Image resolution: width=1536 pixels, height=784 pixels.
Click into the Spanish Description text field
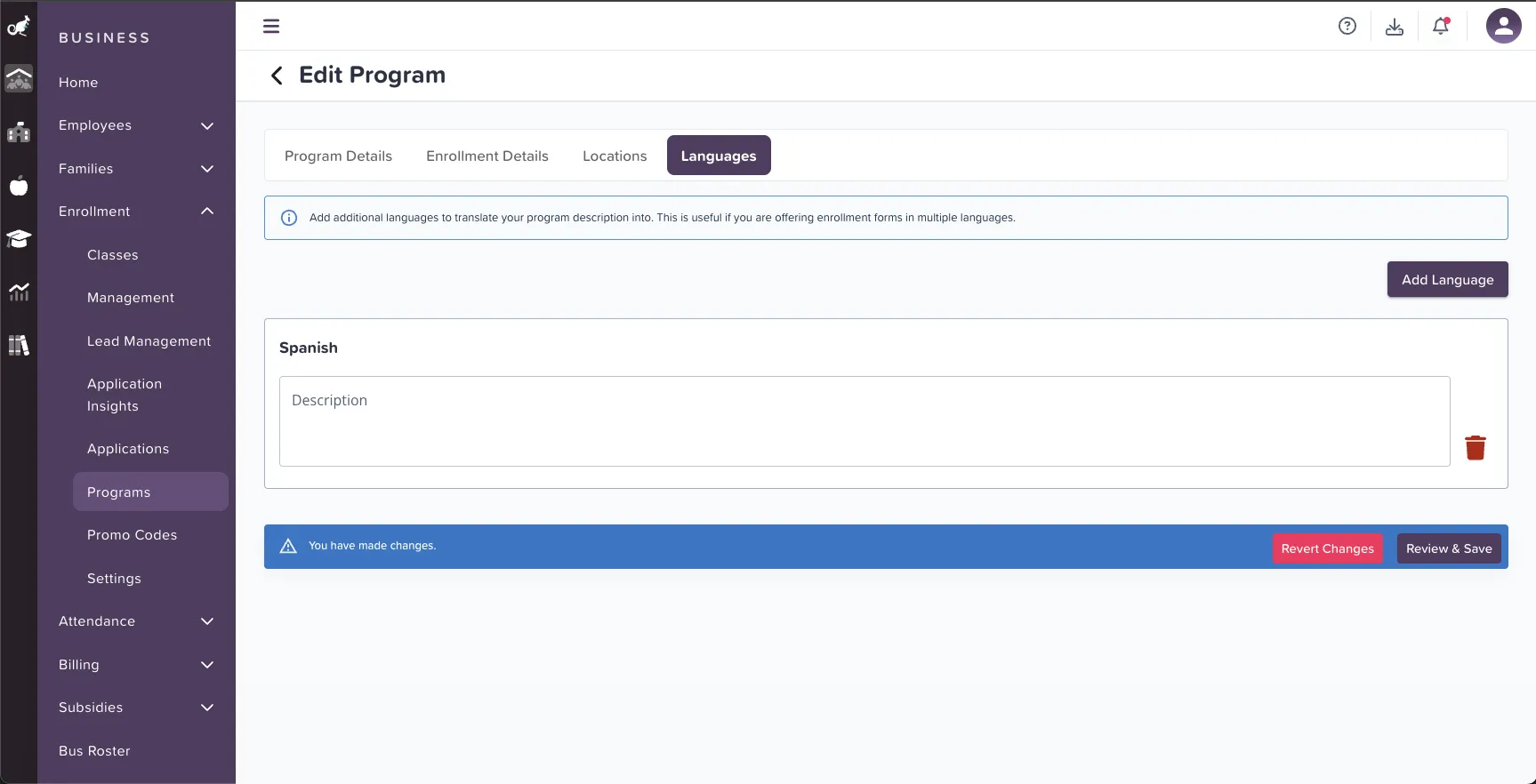tap(864, 421)
